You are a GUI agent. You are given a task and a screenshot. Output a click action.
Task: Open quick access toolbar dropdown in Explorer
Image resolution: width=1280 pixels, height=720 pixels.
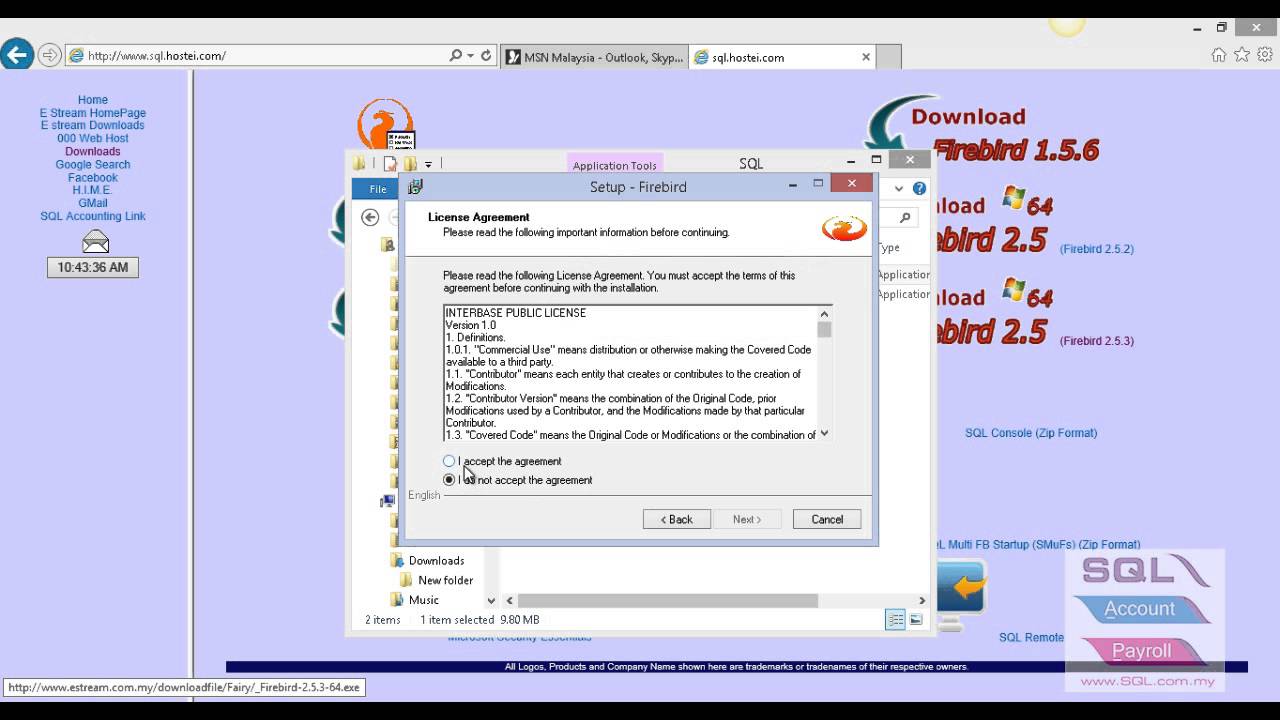click(428, 164)
